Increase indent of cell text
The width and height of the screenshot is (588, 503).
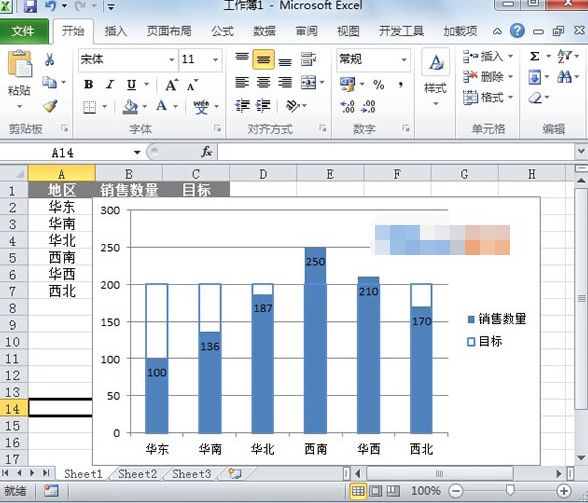[x=263, y=106]
